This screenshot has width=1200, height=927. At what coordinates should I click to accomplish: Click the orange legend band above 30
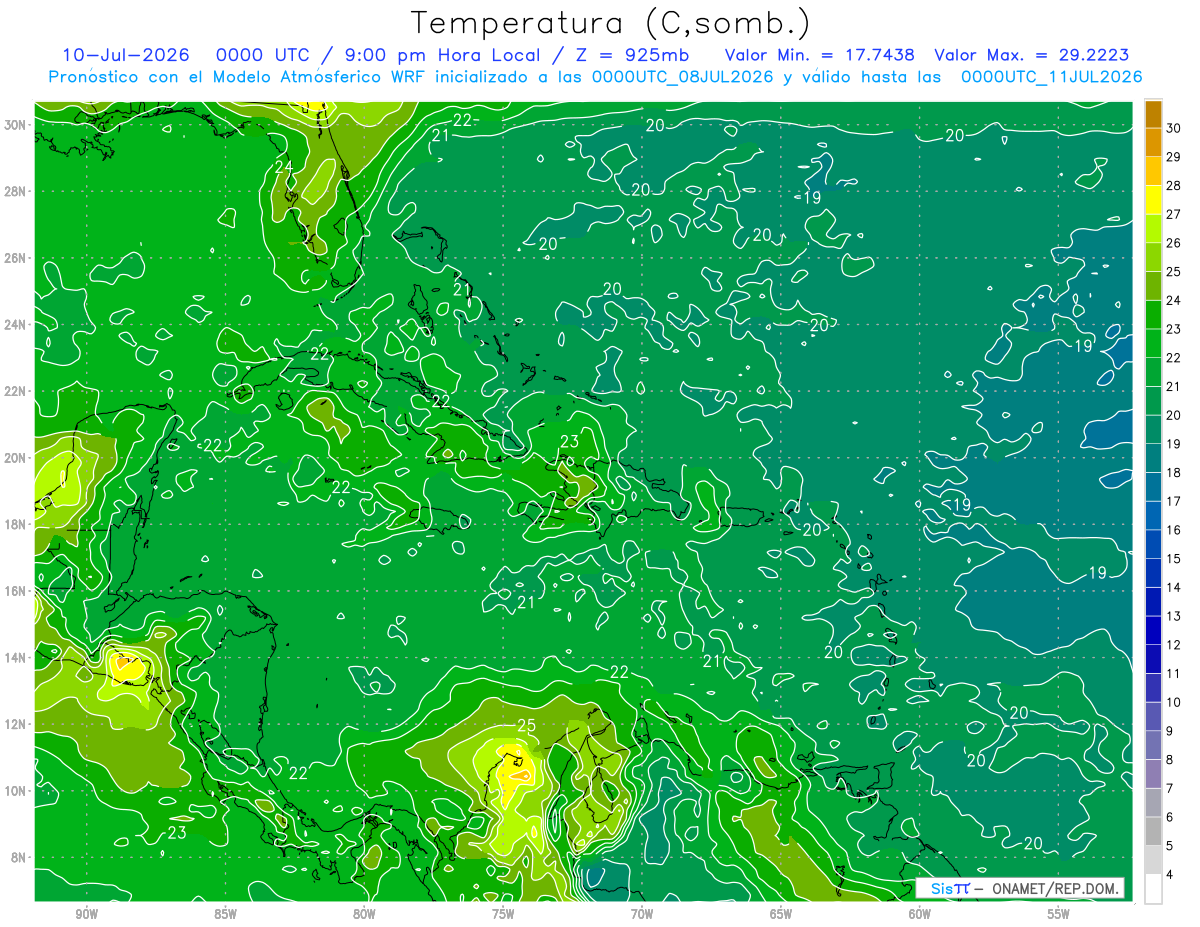[x=1154, y=114]
